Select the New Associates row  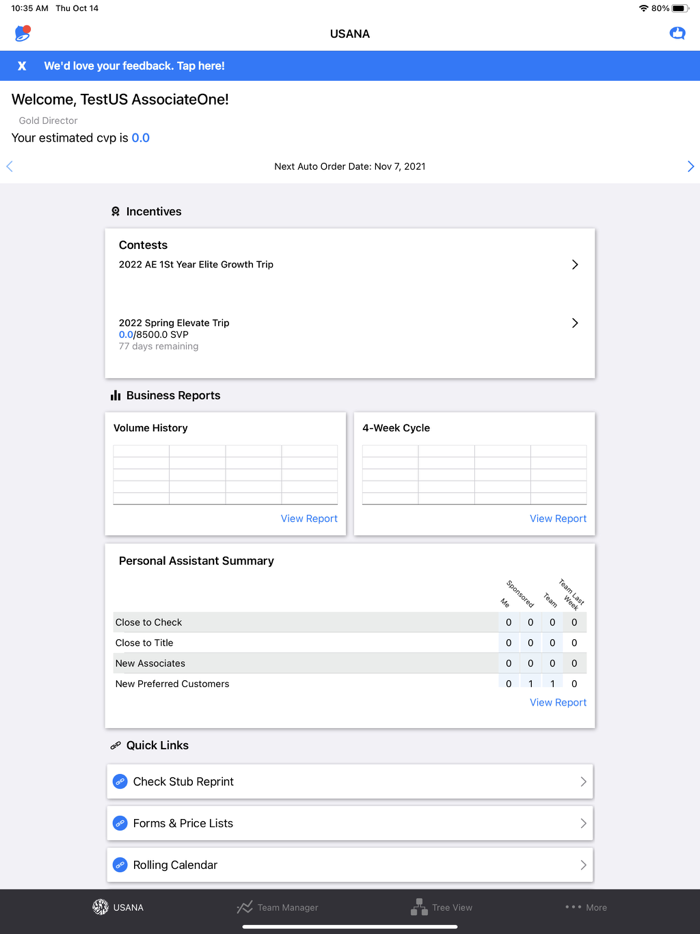[x=350, y=663]
